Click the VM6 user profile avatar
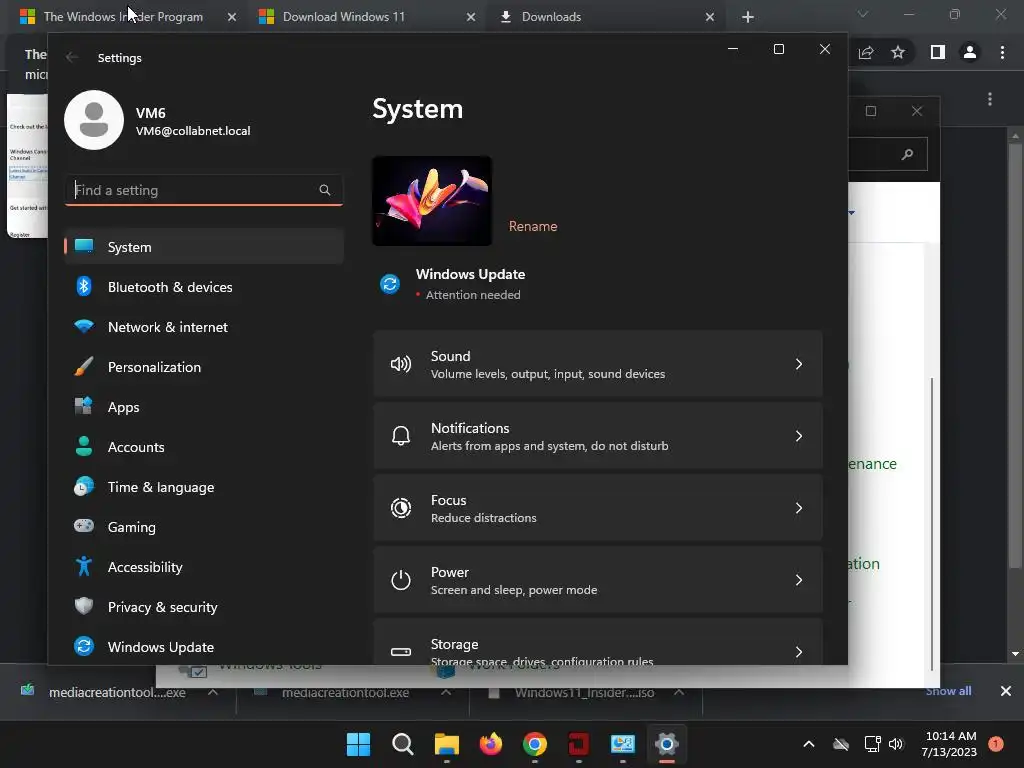The width and height of the screenshot is (1024, 768). [94, 120]
